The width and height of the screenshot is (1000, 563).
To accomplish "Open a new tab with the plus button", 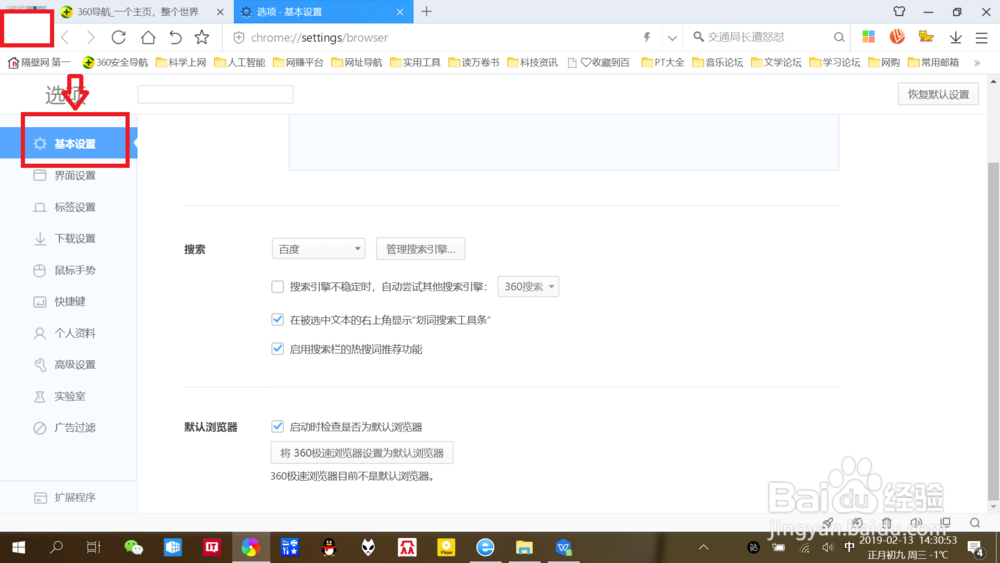I will click(427, 11).
